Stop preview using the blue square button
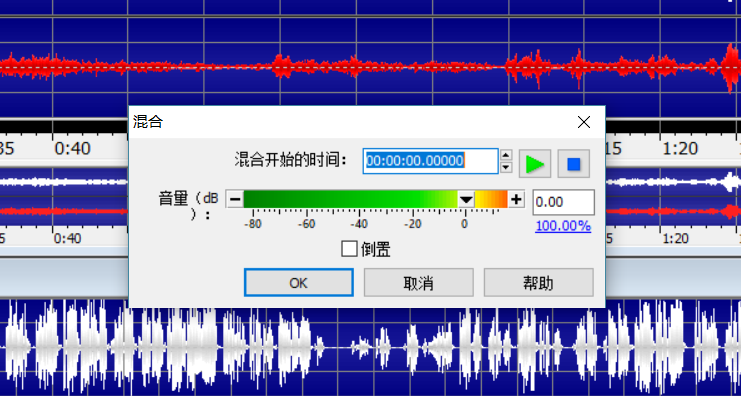This screenshot has width=741, height=396. point(574,164)
